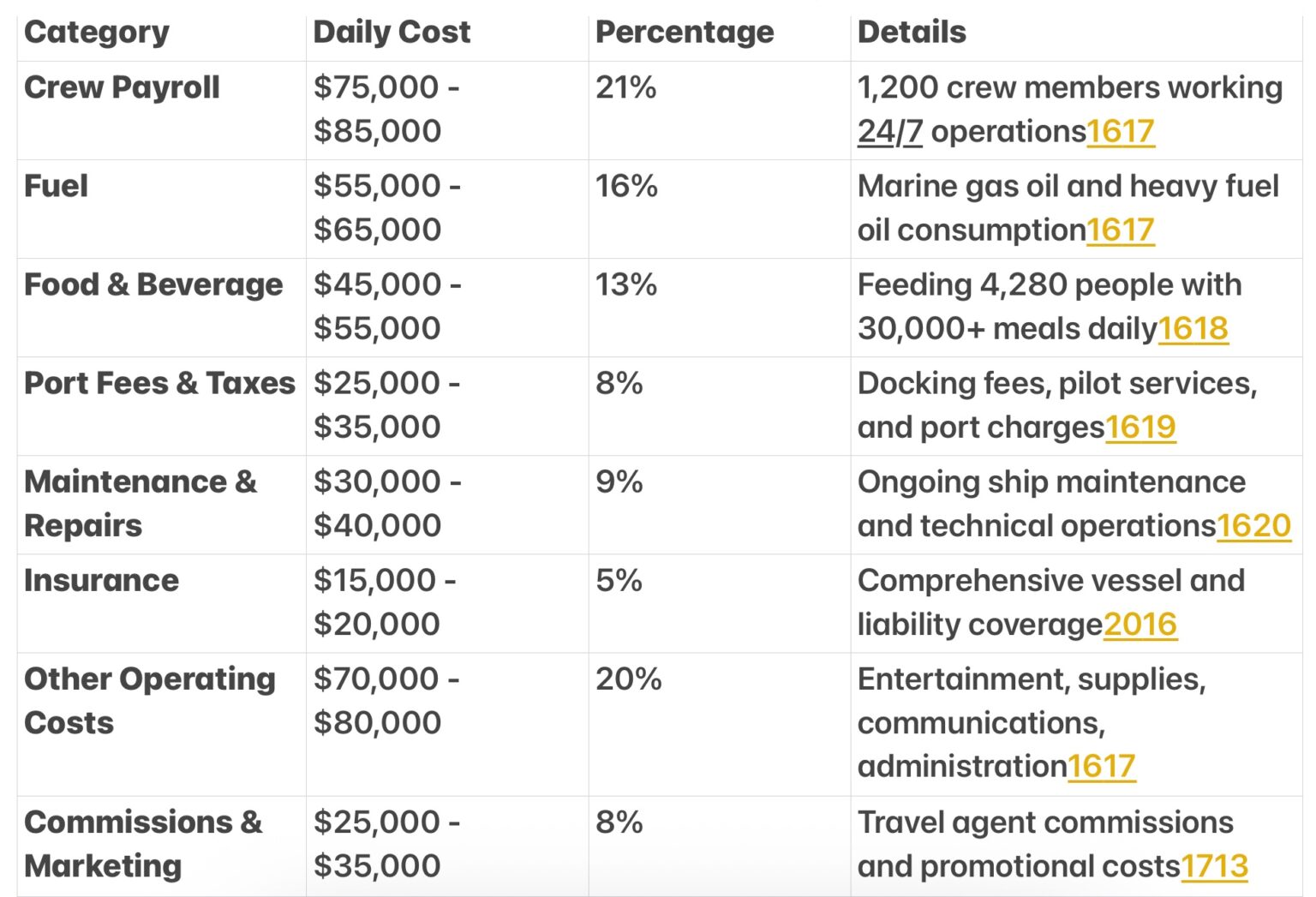Open citation link 2016 for liability coverage
This screenshot has width=1316, height=897.
tap(1140, 625)
